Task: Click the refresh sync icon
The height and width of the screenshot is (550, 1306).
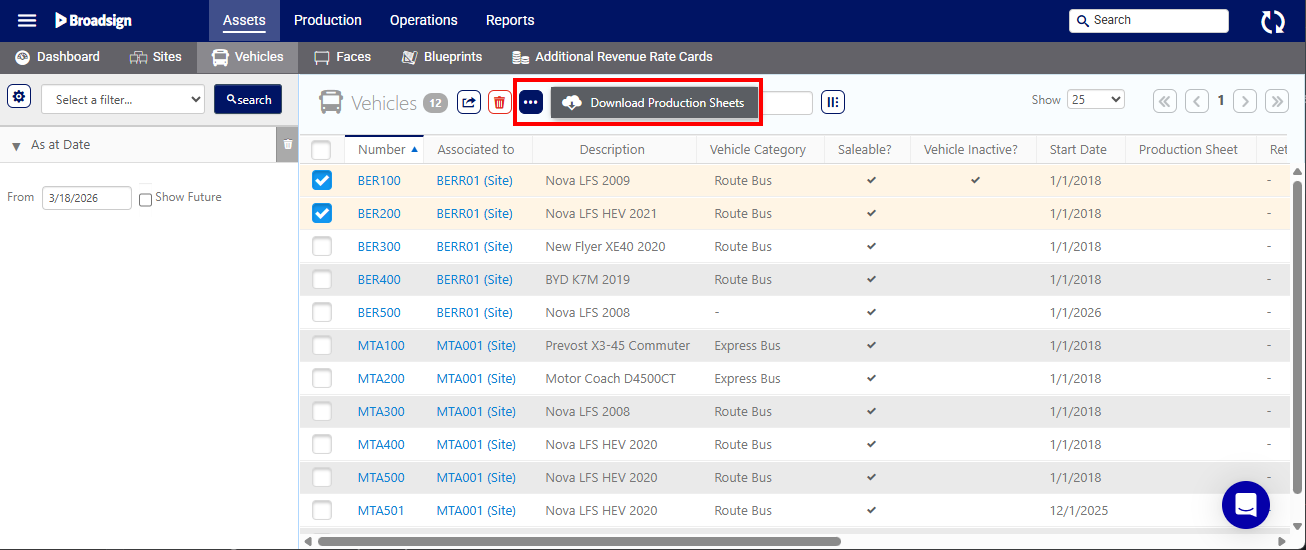Action: click(1272, 22)
